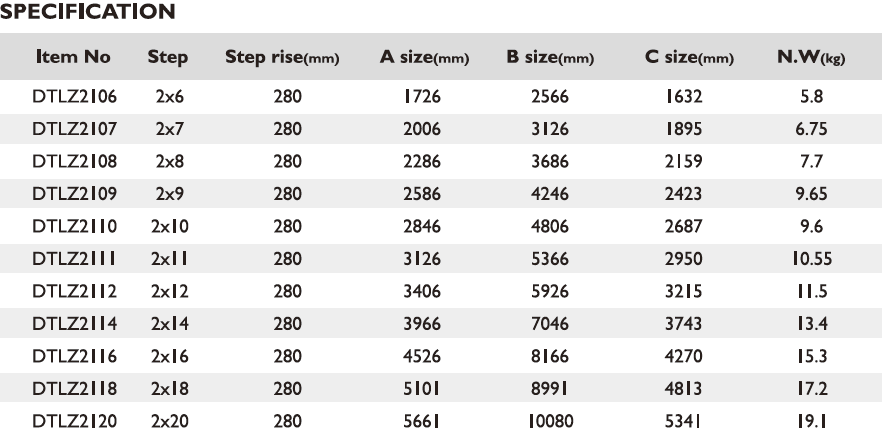
Task: Click net weight value 19.1
Action: 812,421
